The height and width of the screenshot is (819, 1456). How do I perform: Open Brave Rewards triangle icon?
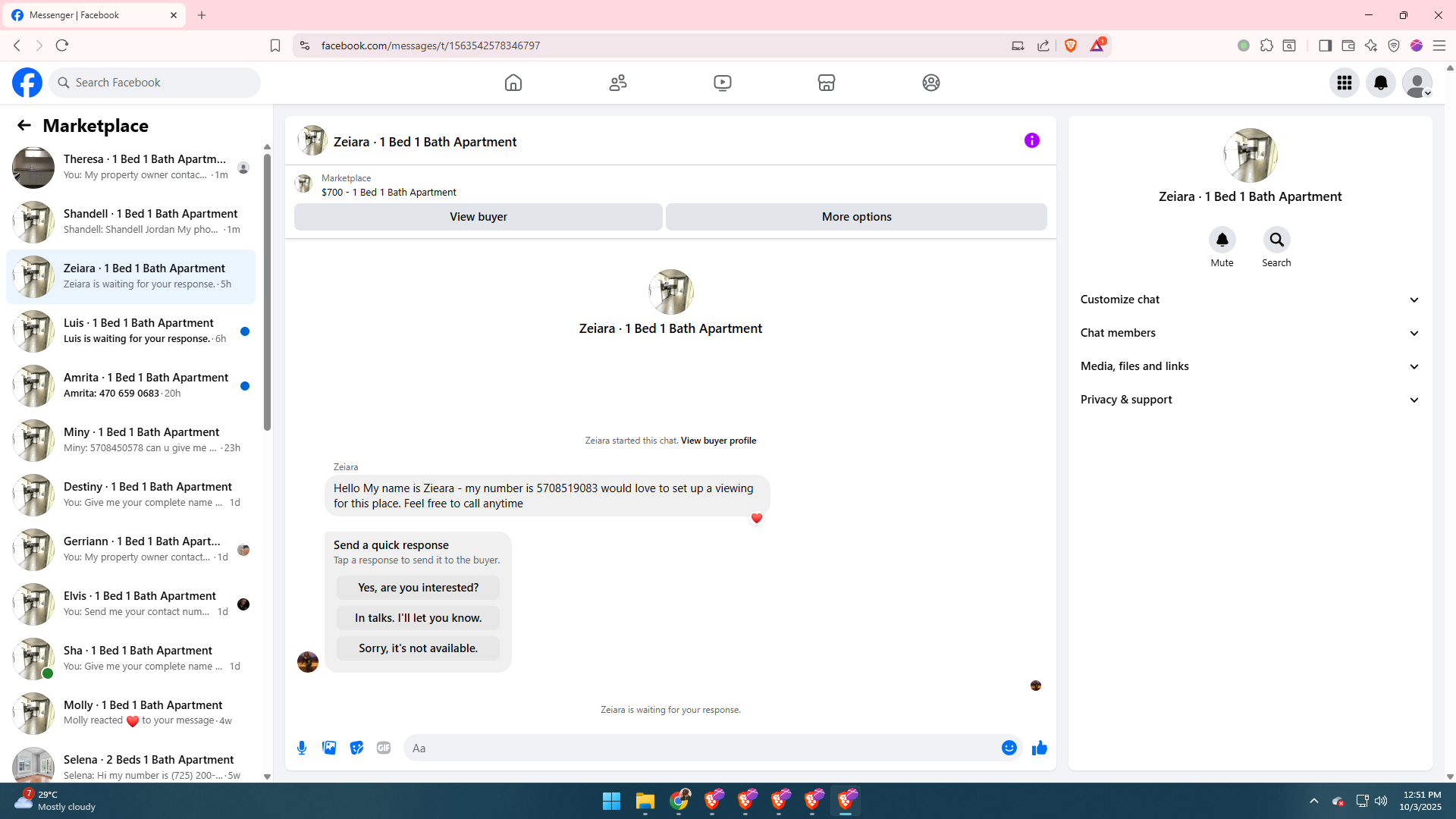pos(1097,45)
